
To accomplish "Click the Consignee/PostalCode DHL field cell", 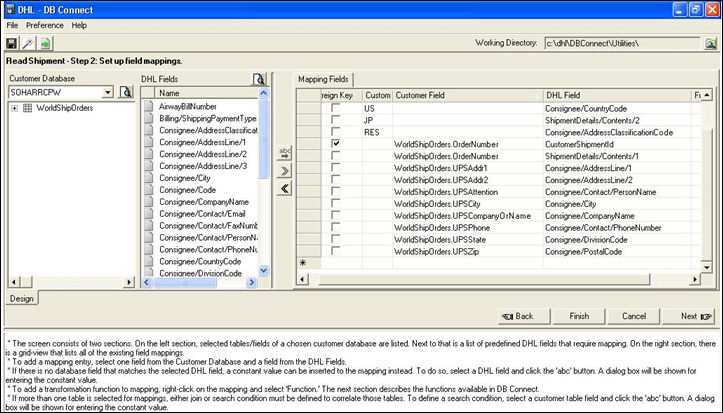I will pos(617,252).
